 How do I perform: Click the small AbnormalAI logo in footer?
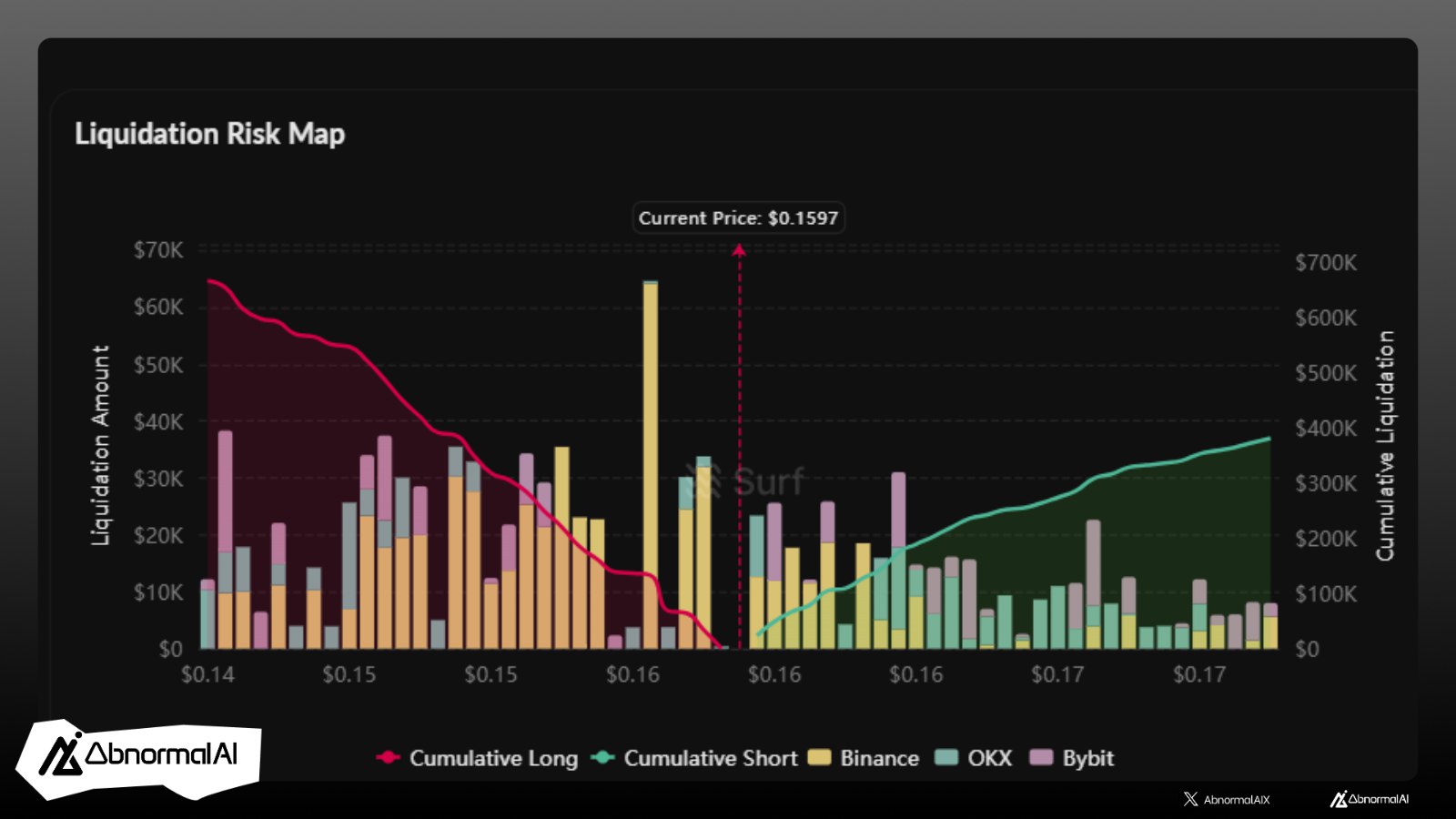[x=1370, y=799]
